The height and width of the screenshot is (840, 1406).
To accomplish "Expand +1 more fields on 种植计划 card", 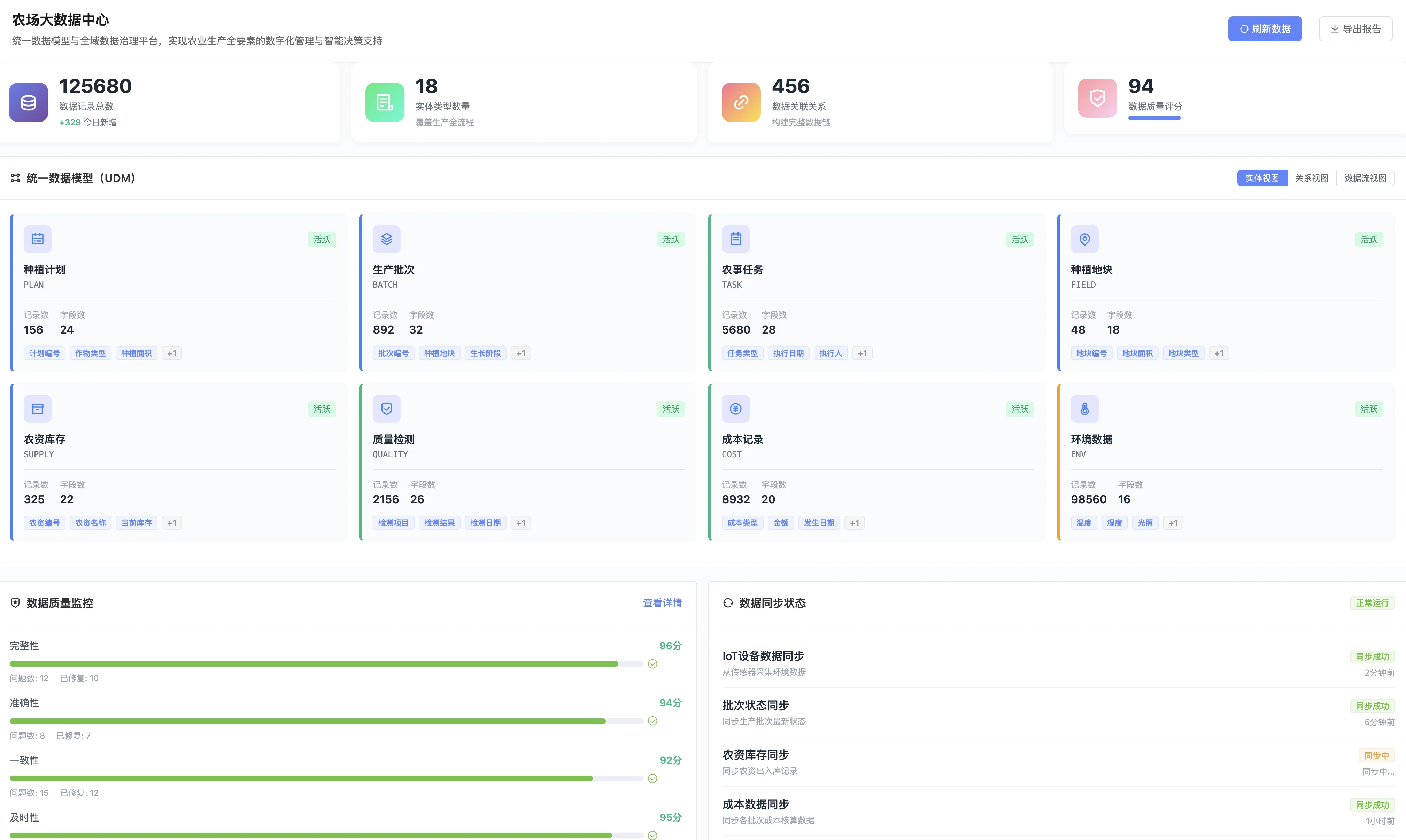I will pos(171,353).
